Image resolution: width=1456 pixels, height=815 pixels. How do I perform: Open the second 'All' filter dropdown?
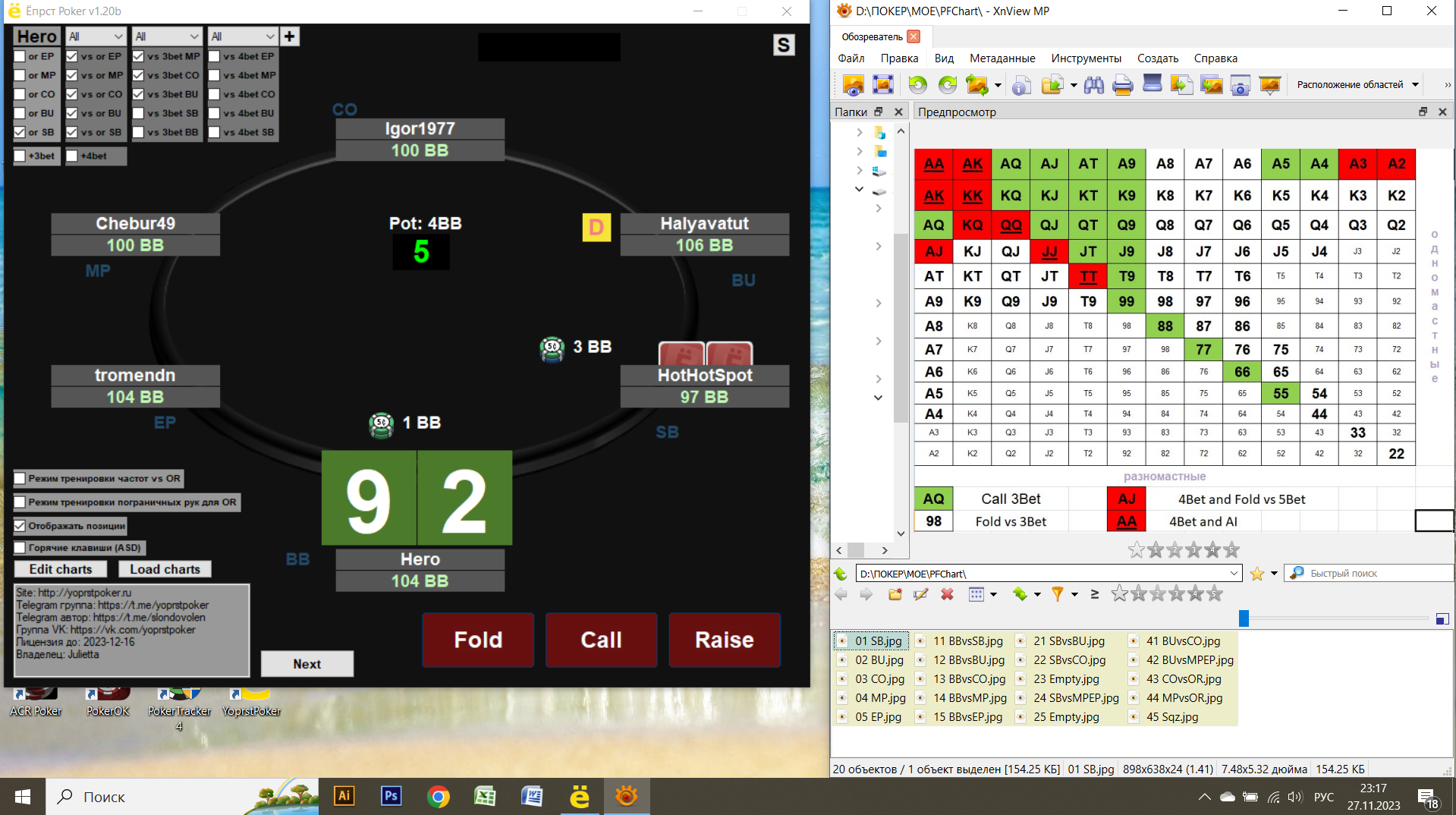(x=167, y=36)
